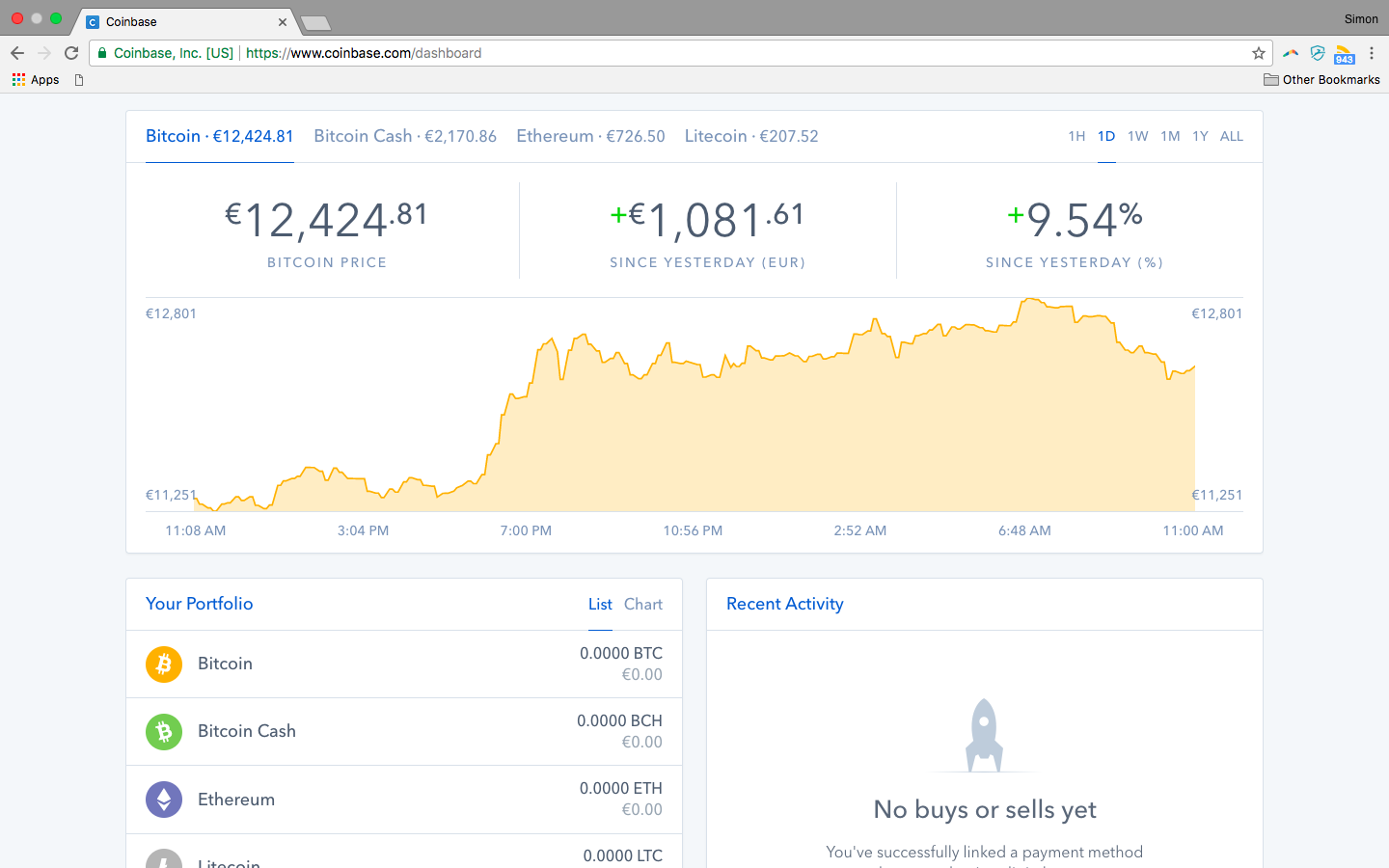Click the Simon profile button in Chrome
Image resolution: width=1389 pixels, height=868 pixels.
(1361, 19)
